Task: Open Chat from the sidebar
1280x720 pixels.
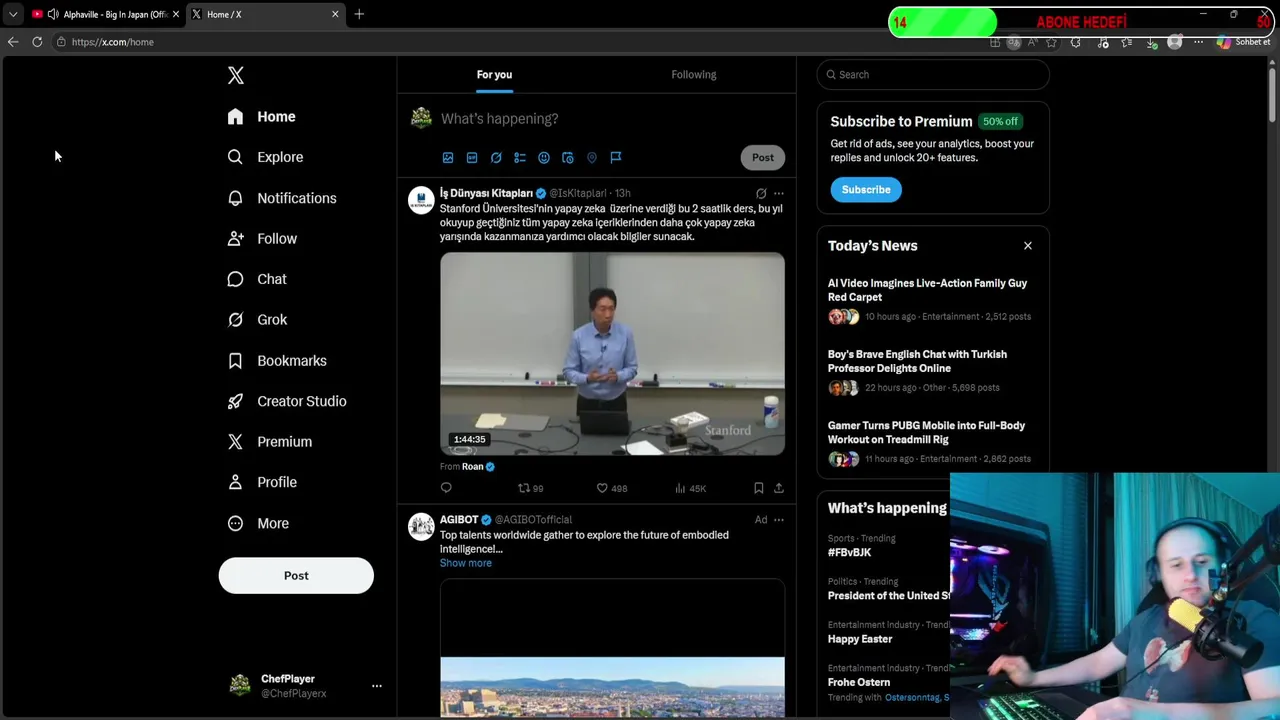Action: [x=257, y=279]
